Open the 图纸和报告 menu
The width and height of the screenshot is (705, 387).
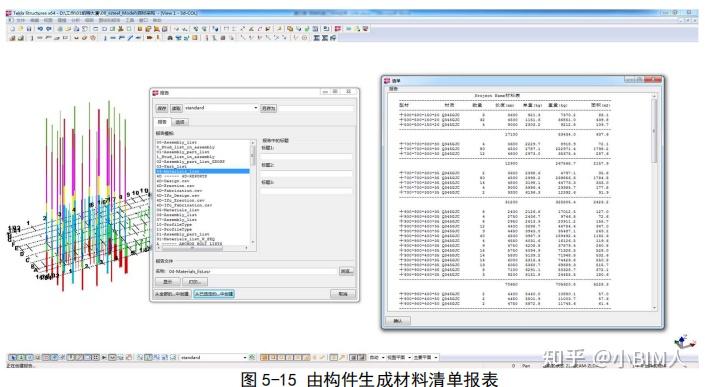coord(109,20)
